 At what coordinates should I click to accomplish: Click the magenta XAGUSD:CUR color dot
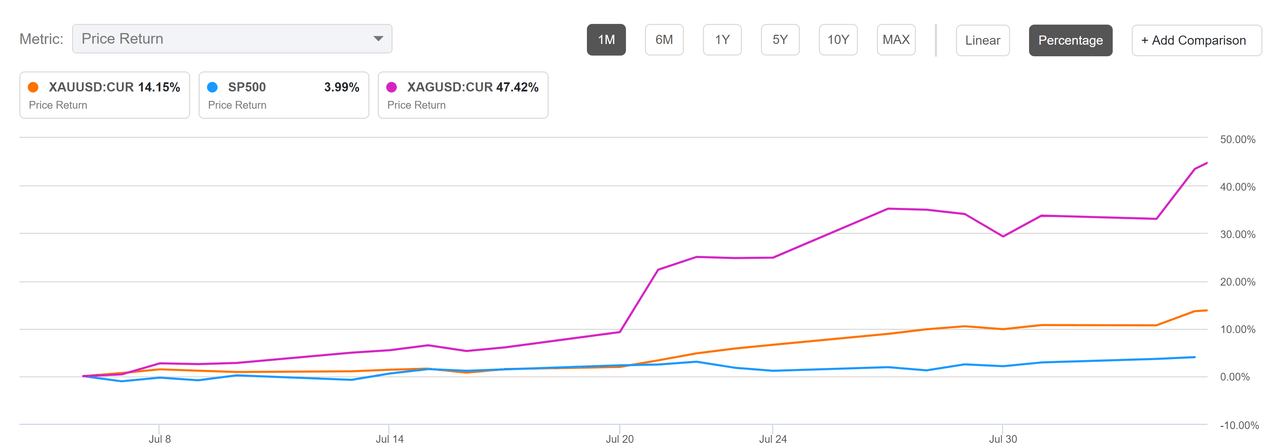coord(394,87)
